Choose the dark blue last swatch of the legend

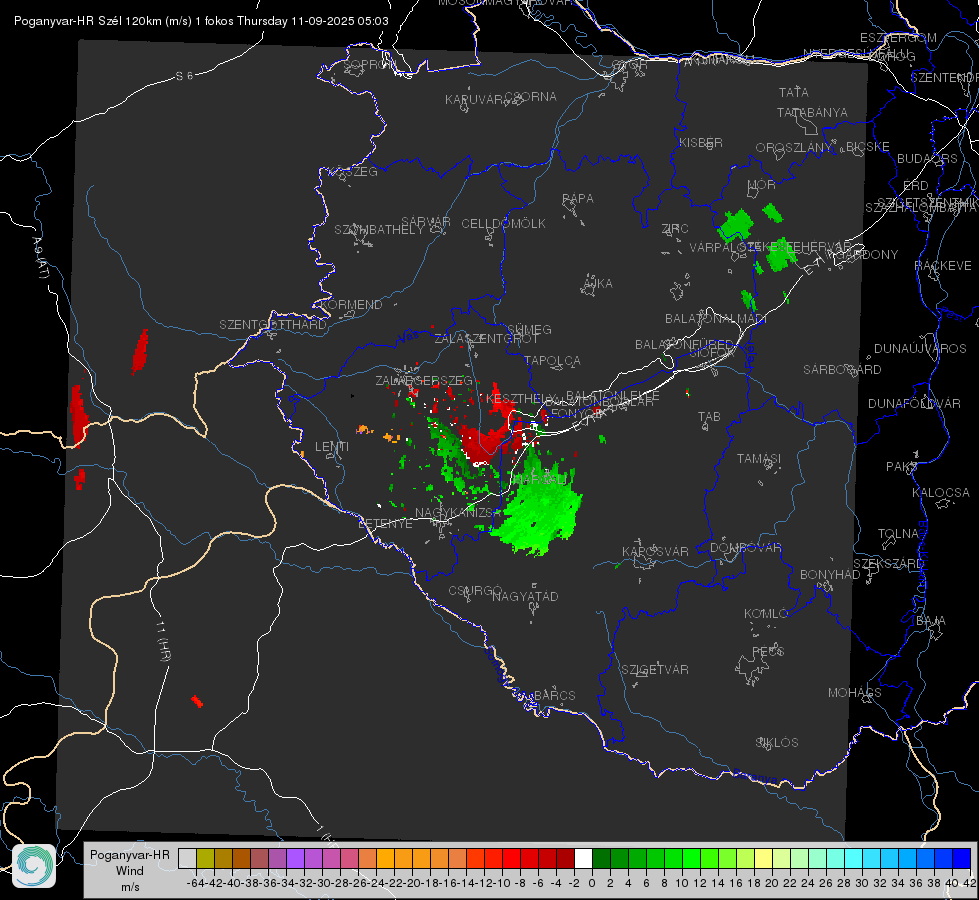tap(962, 858)
